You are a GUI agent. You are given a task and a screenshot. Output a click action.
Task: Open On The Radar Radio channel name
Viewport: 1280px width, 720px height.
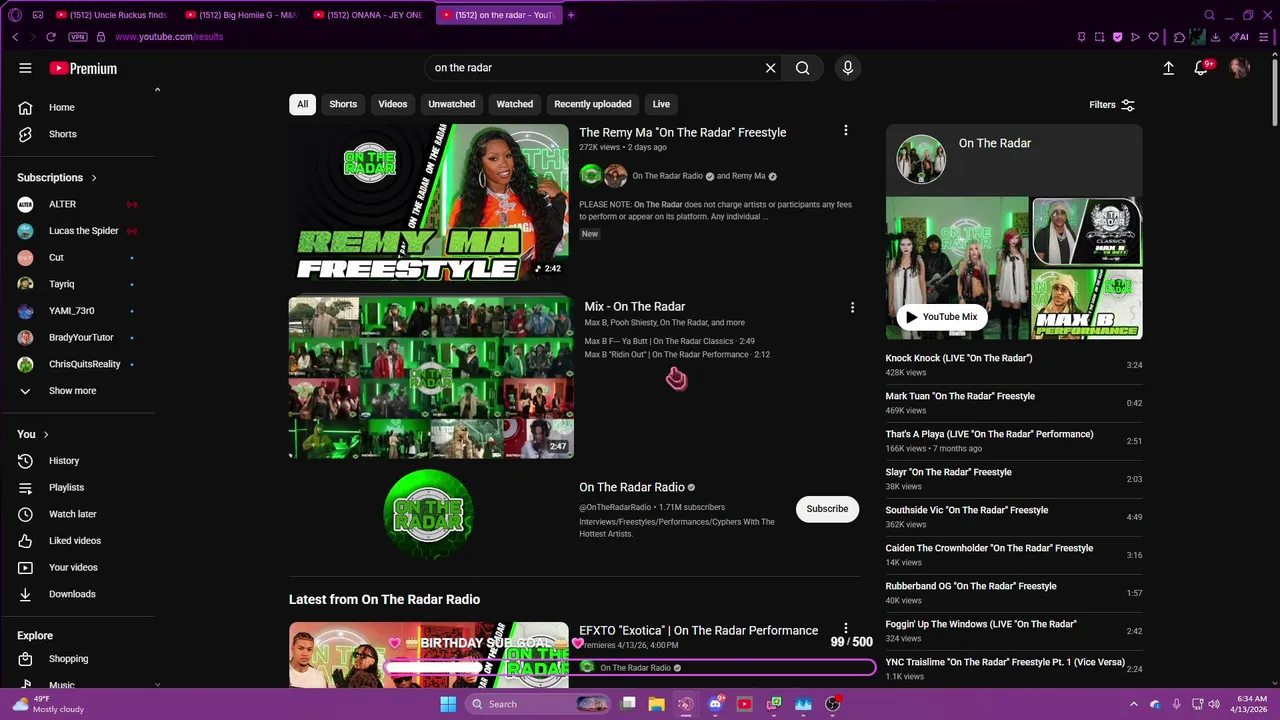(632, 487)
